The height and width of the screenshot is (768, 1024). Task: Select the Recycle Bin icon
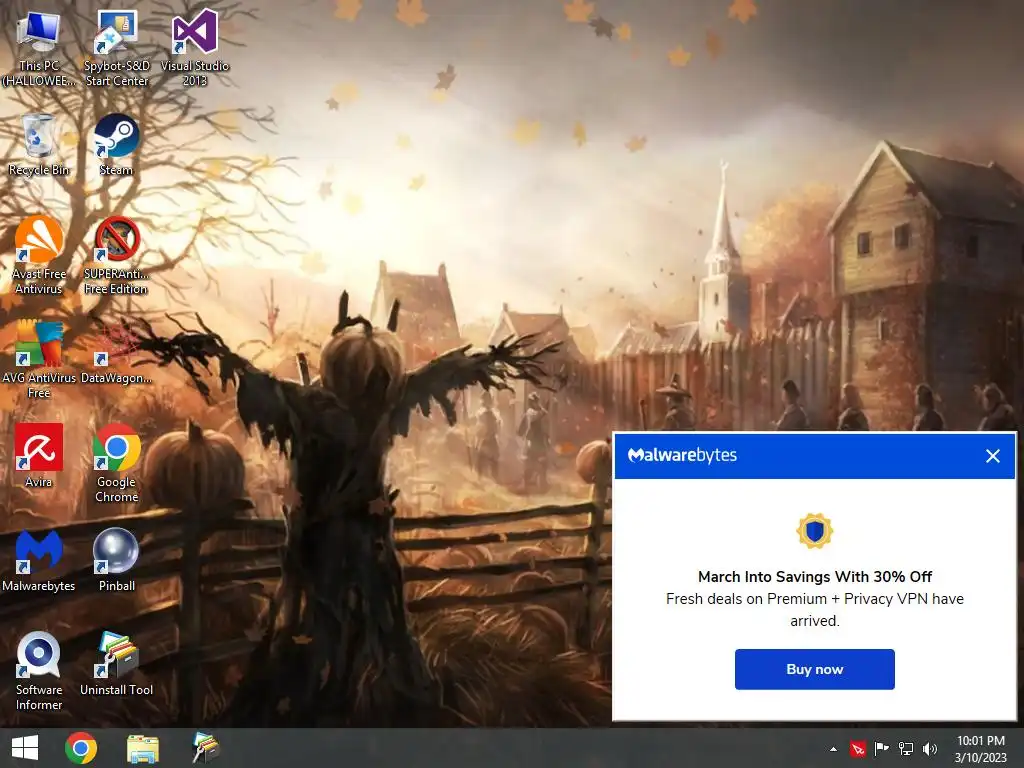[39, 145]
